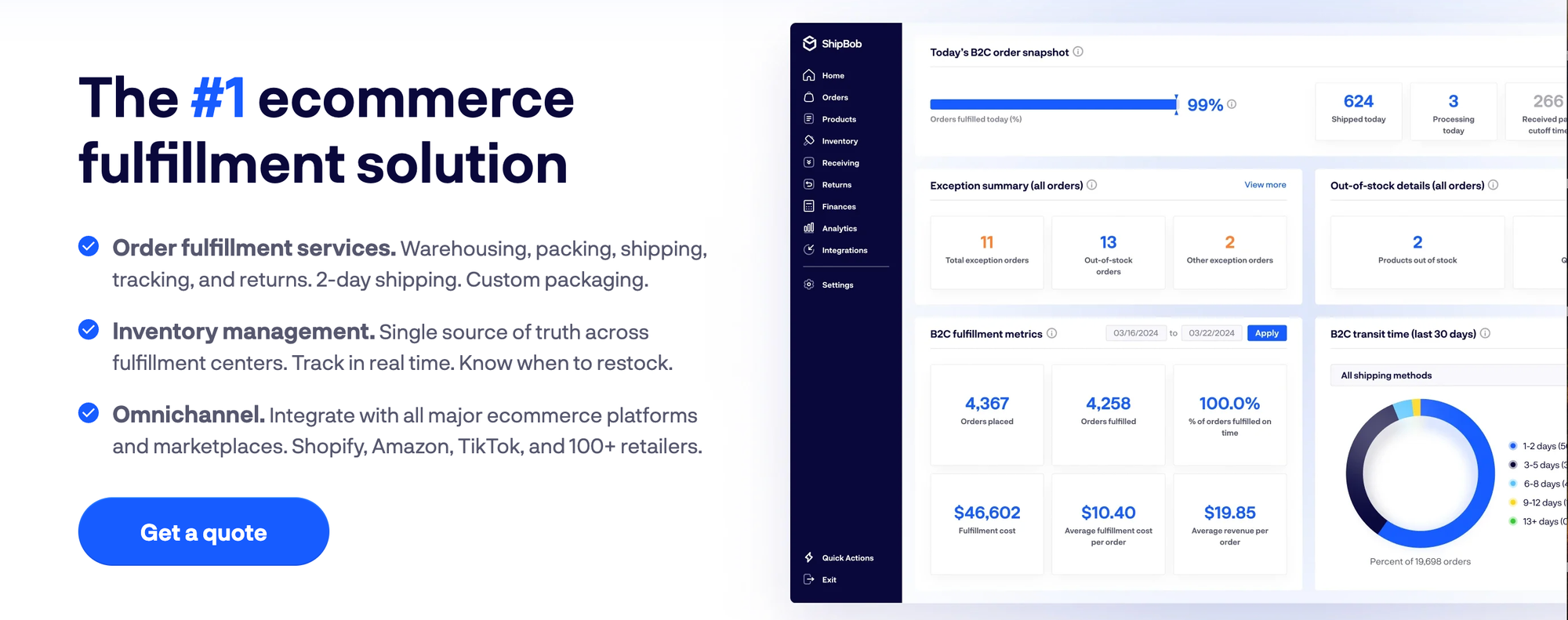
Task: Open the View more link
Action: click(x=1265, y=185)
